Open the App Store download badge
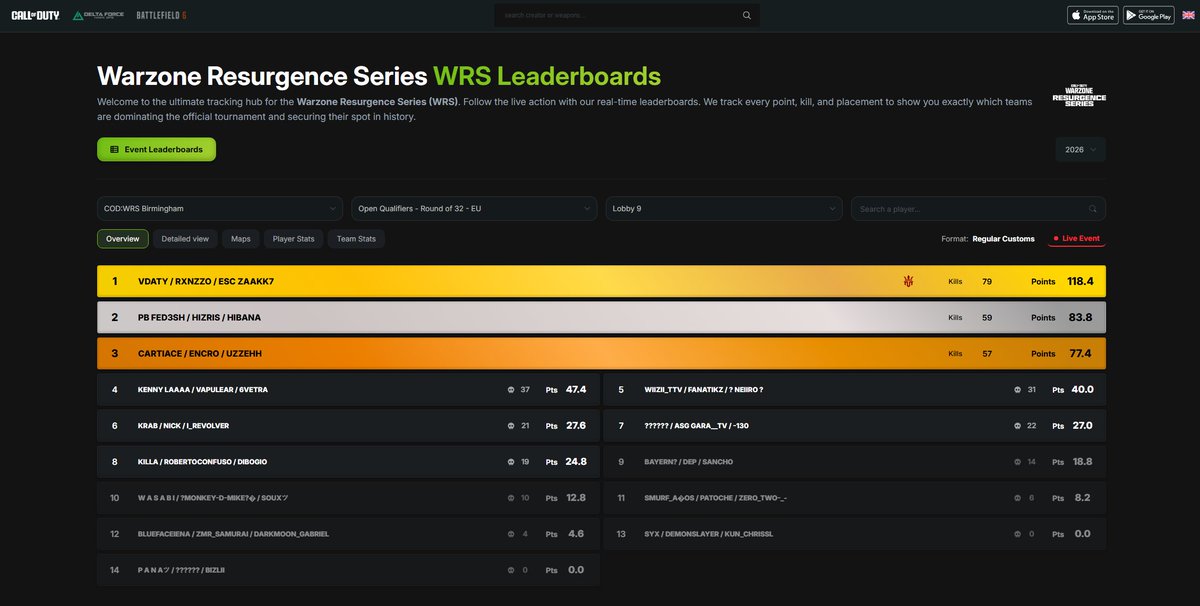Image resolution: width=1200 pixels, height=606 pixels. (x=1093, y=15)
